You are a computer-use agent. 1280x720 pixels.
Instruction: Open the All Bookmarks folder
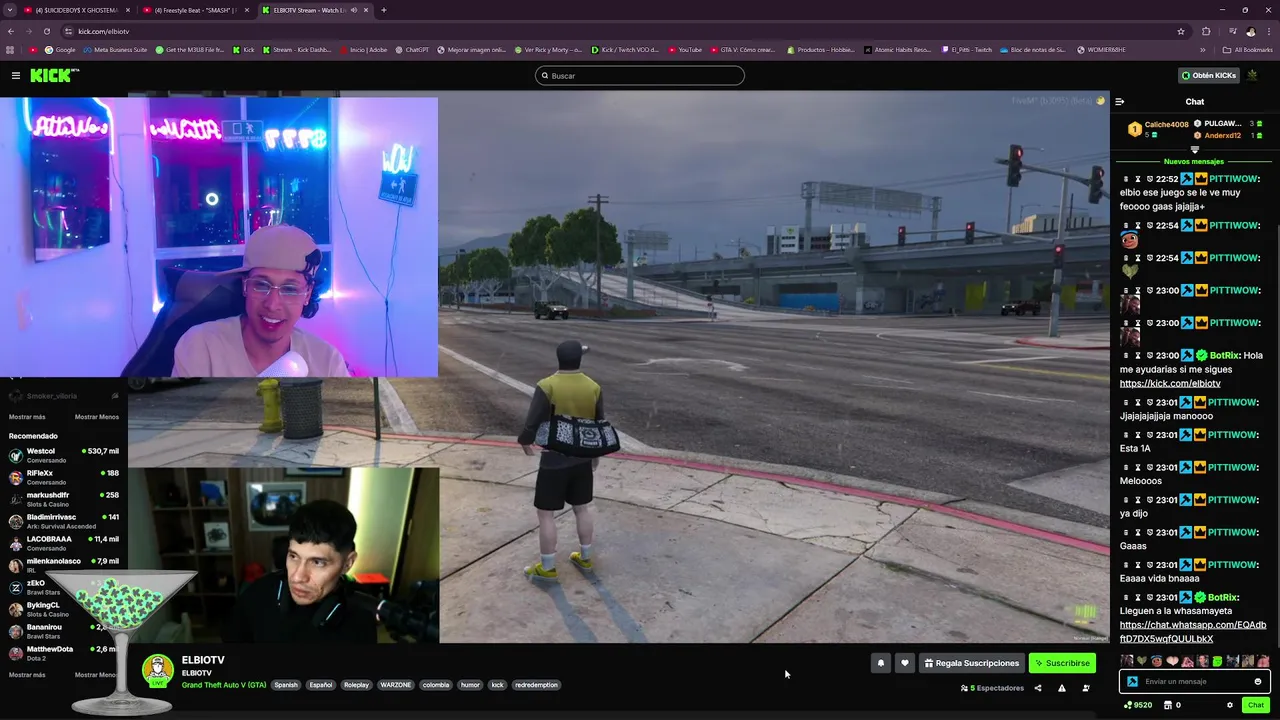tap(1248, 50)
